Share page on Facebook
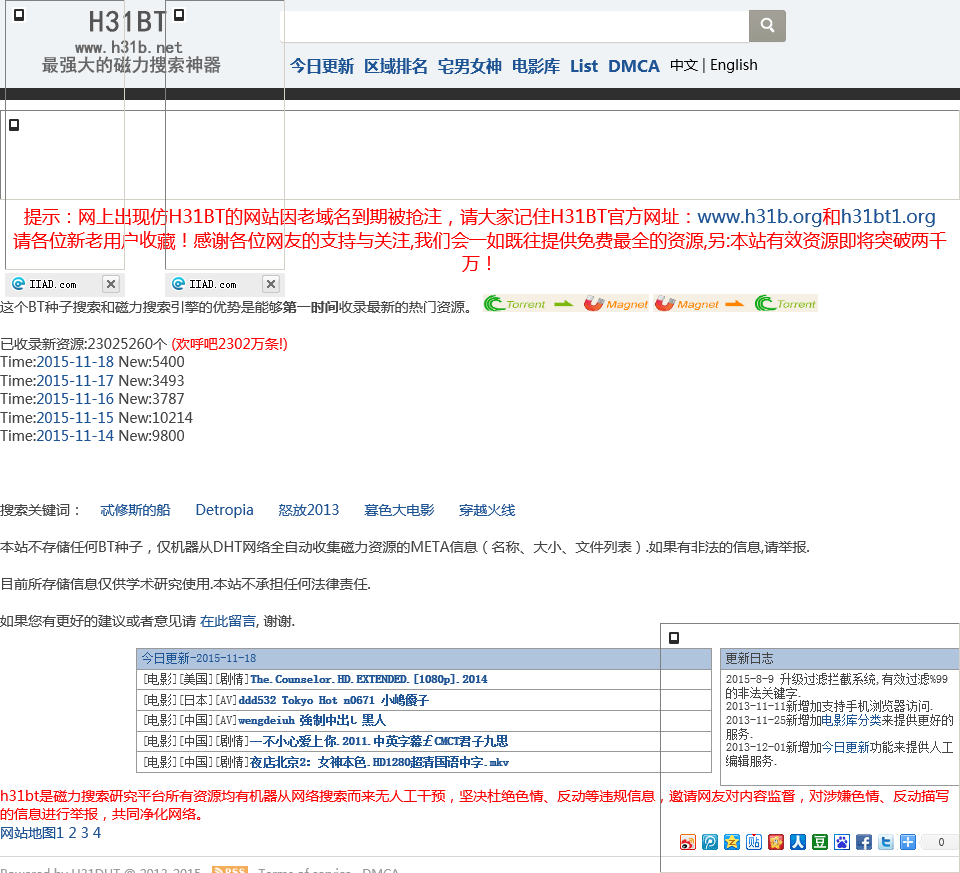This screenshot has width=960, height=873. pos(864,842)
